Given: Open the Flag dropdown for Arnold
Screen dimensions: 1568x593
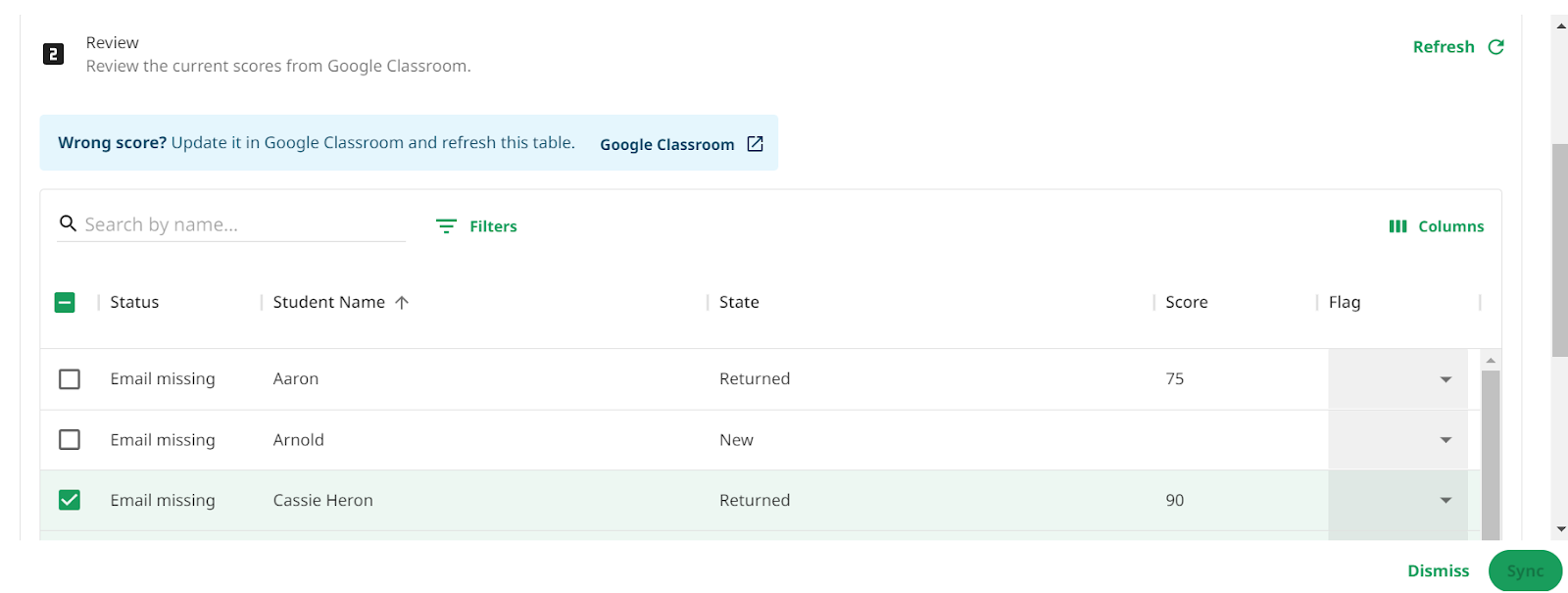Looking at the screenshot, I should 1397,440.
